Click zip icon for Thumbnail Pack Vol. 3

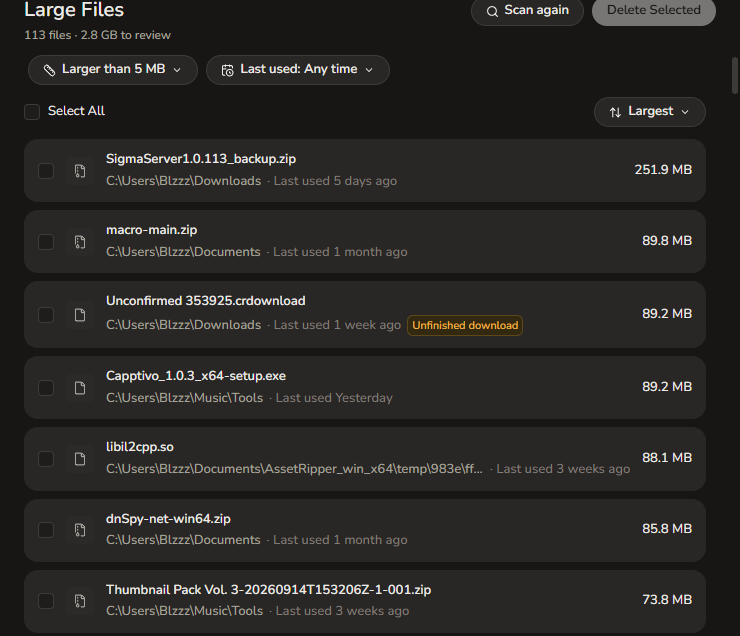pyautogui.click(x=80, y=601)
